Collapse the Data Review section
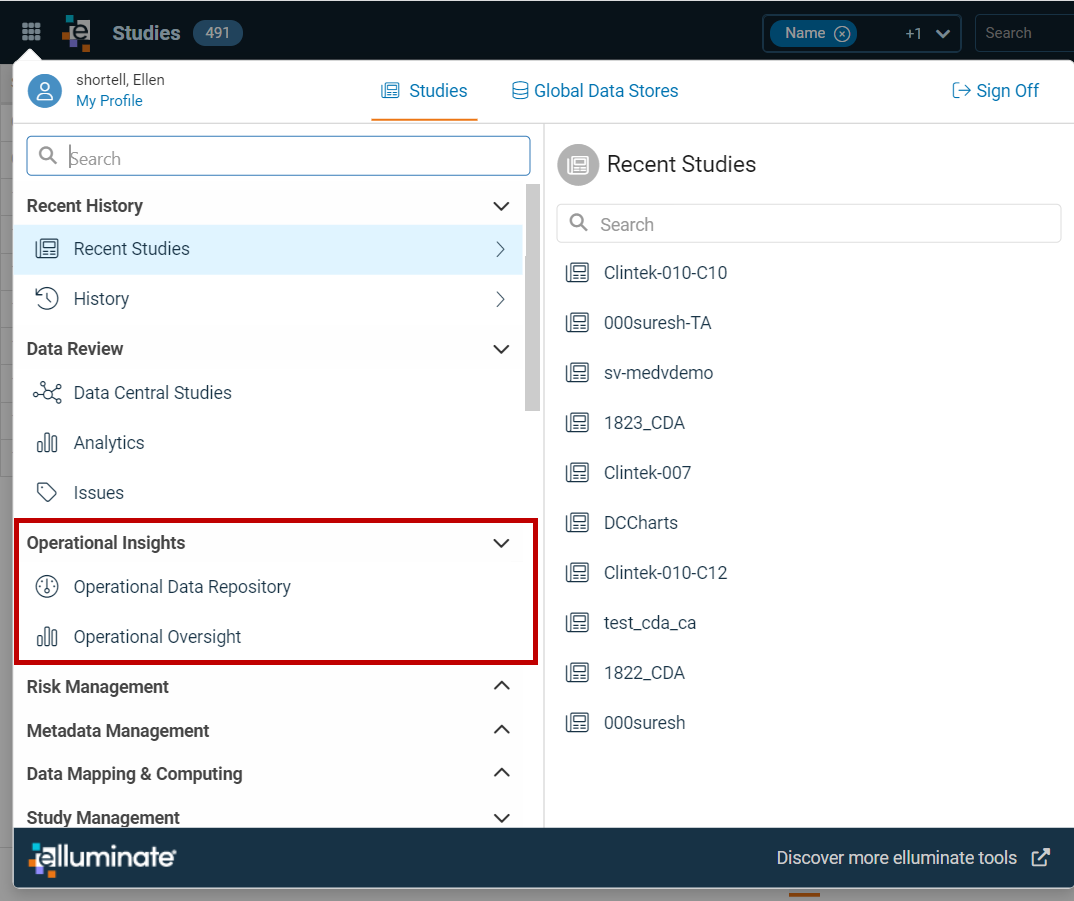Image resolution: width=1074 pixels, height=901 pixels. click(x=501, y=349)
